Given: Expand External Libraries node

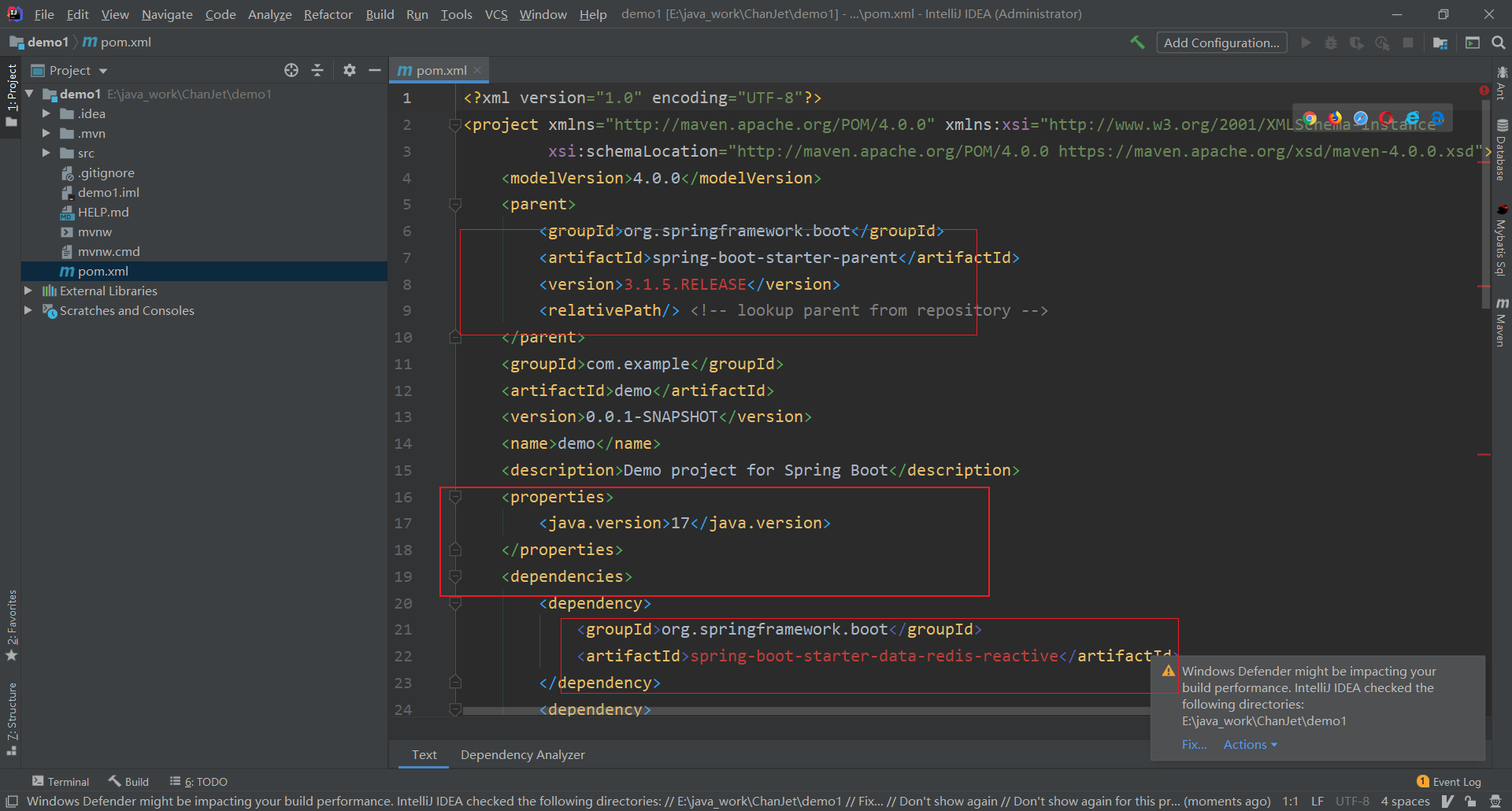Looking at the screenshot, I should (28, 291).
